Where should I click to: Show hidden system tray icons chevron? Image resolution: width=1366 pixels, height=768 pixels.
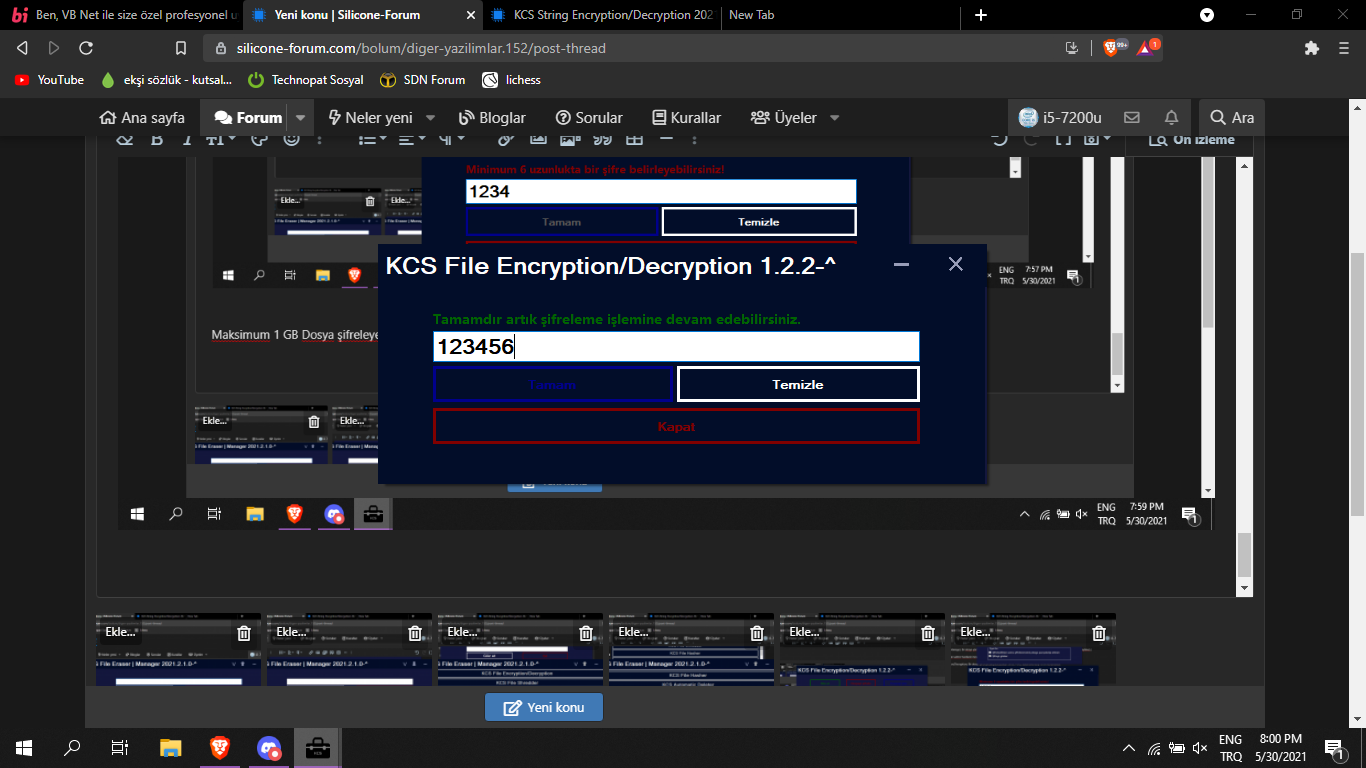[x=1129, y=747]
